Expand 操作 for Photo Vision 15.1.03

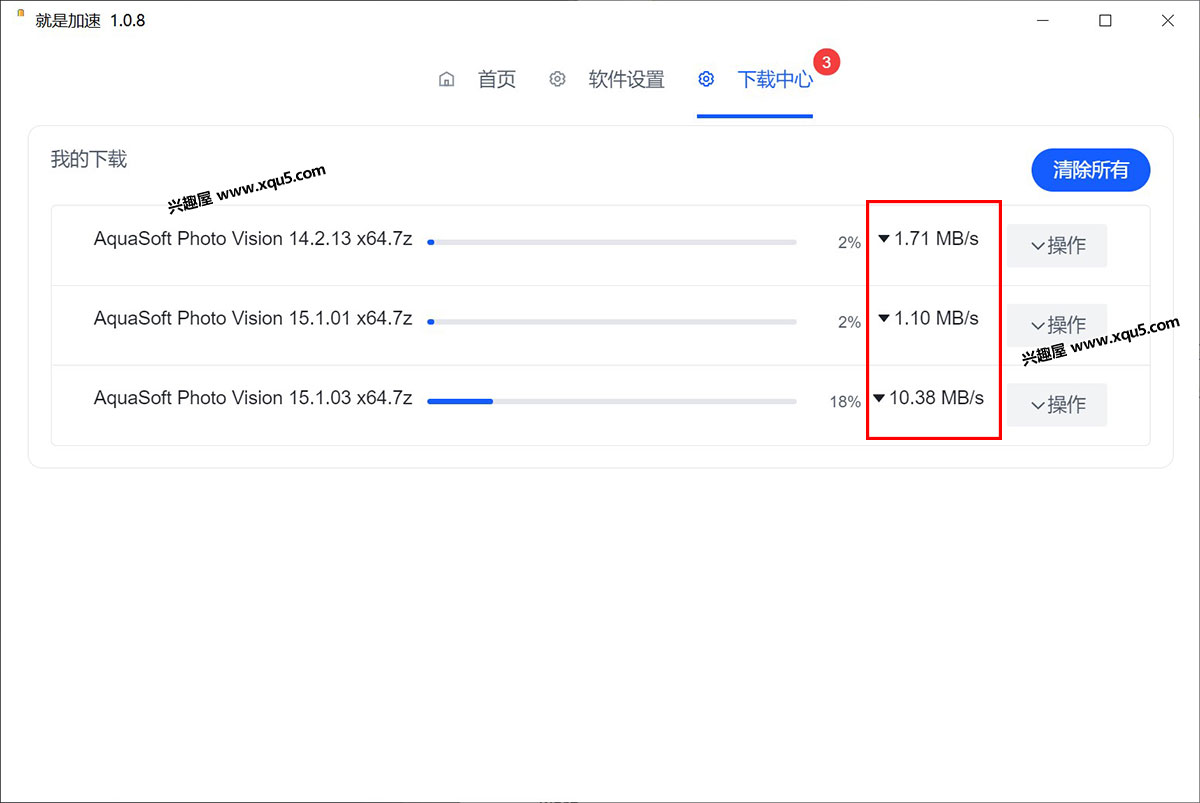pos(1057,404)
